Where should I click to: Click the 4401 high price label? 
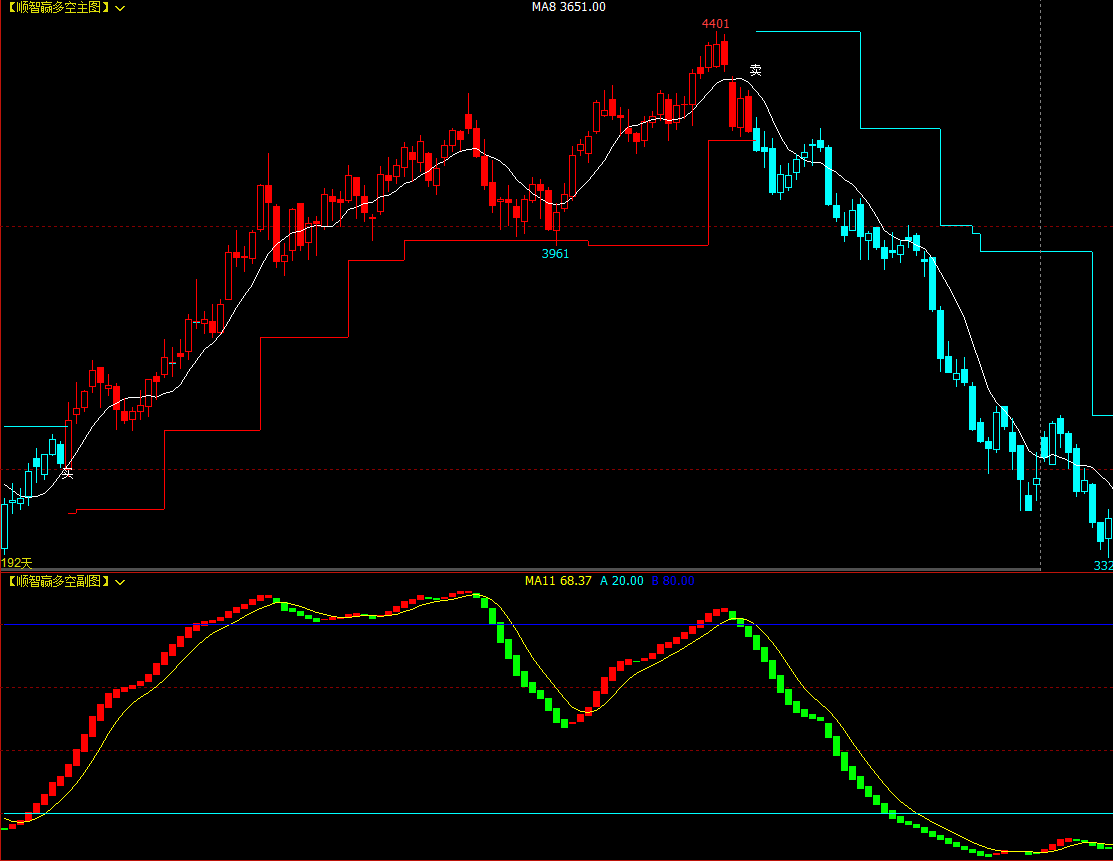(716, 24)
